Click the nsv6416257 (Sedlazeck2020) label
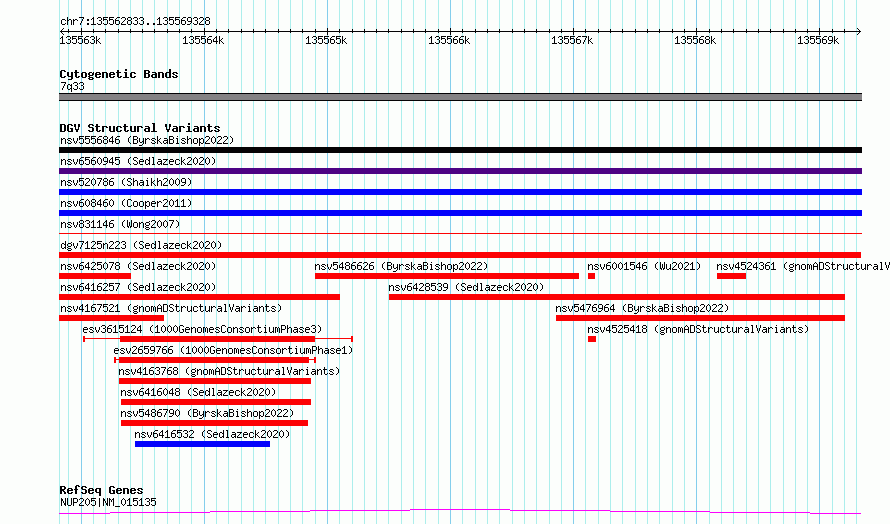Image resolution: width=890 pixels, height=524 pixels. click(138, 287)
